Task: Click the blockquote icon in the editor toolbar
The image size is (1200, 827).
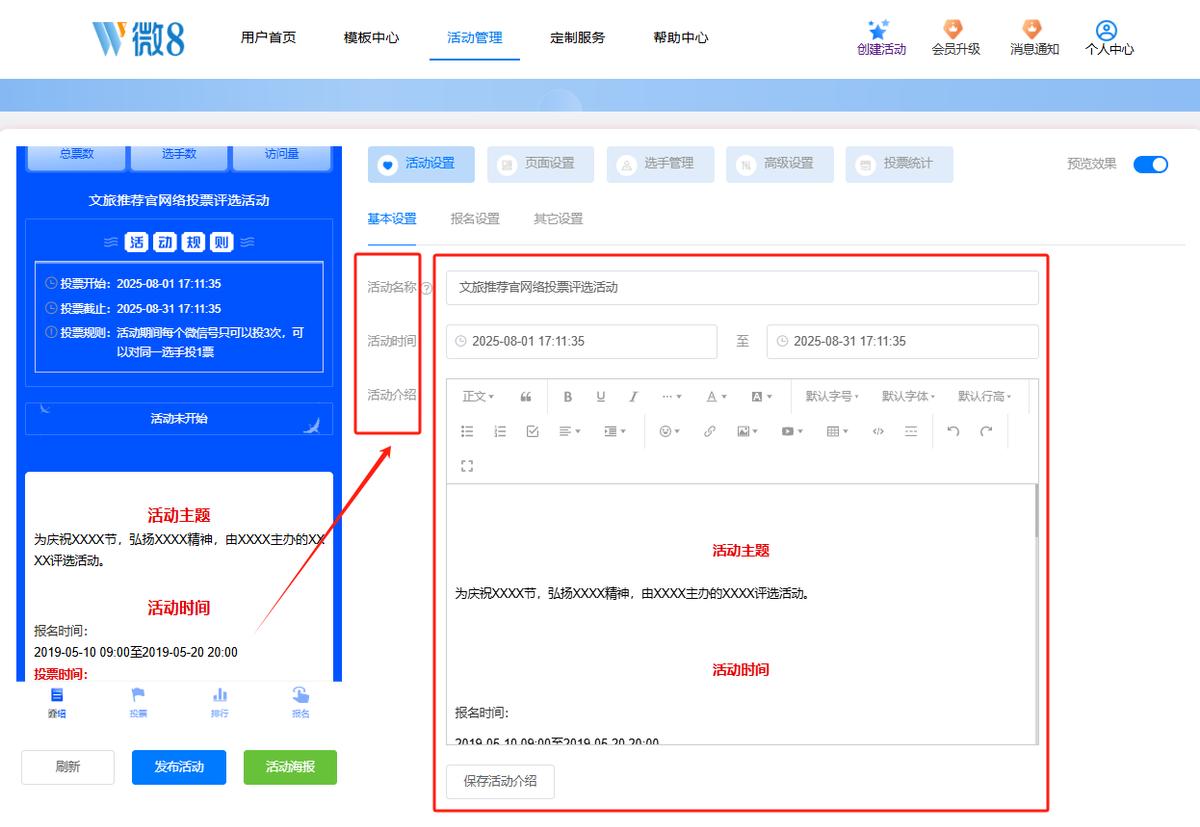Action: point(526,397)
